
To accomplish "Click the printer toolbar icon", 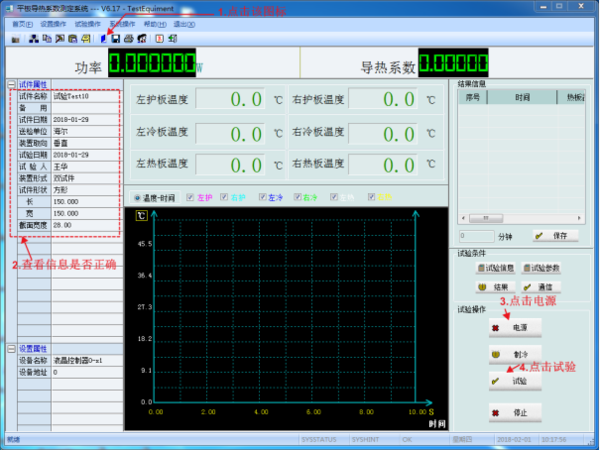I will point(129,39).
